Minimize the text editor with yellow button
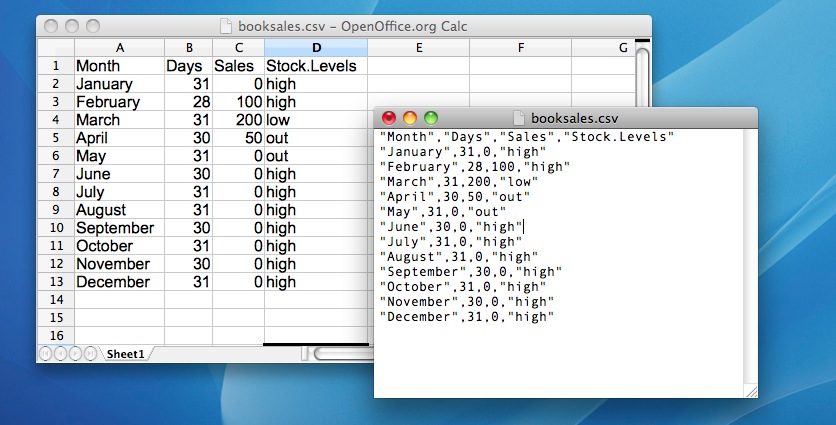This screenshot has width=836, height=425. [410, 118]
